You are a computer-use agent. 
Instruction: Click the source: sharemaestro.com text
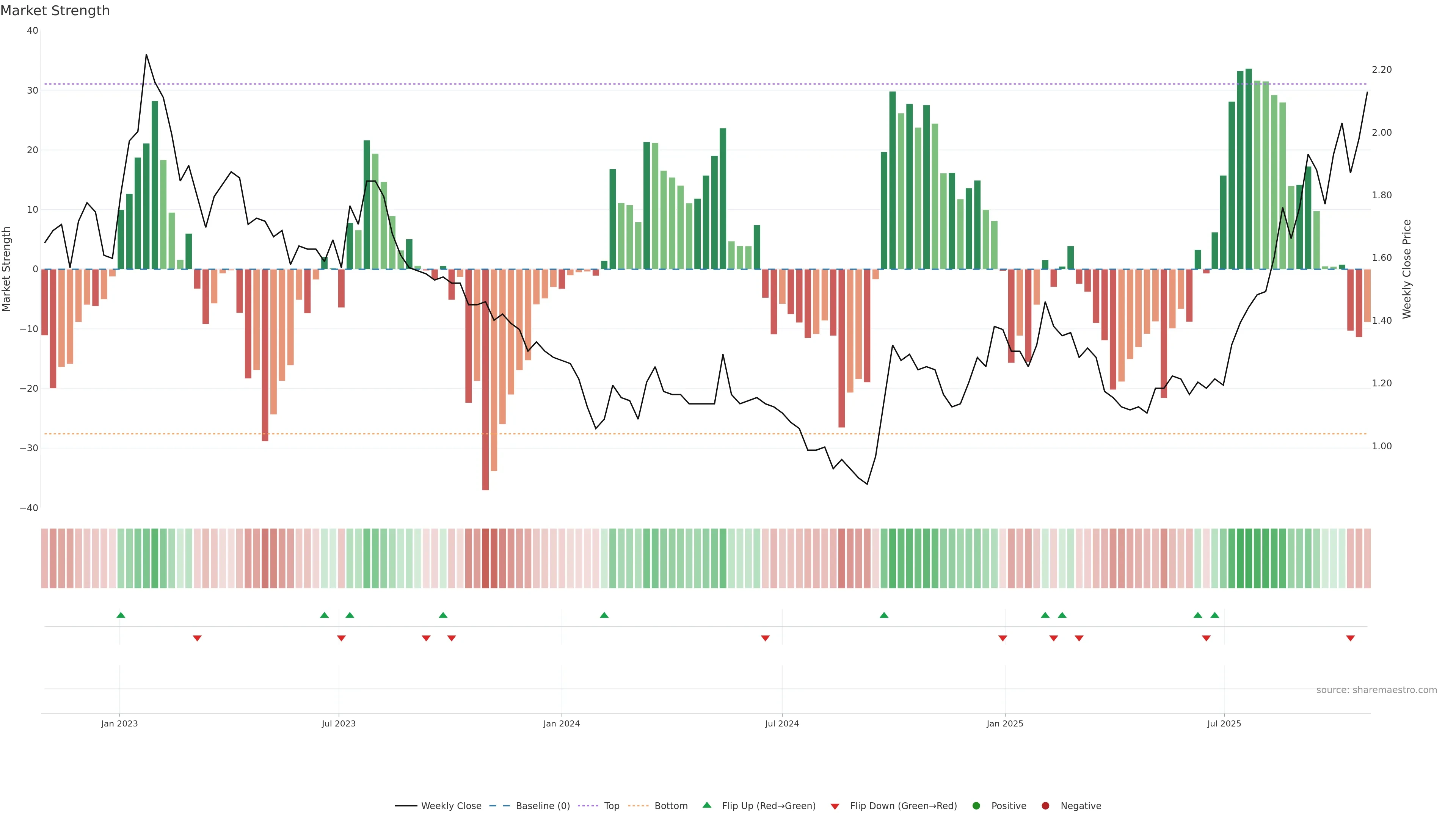(1376, 690)
